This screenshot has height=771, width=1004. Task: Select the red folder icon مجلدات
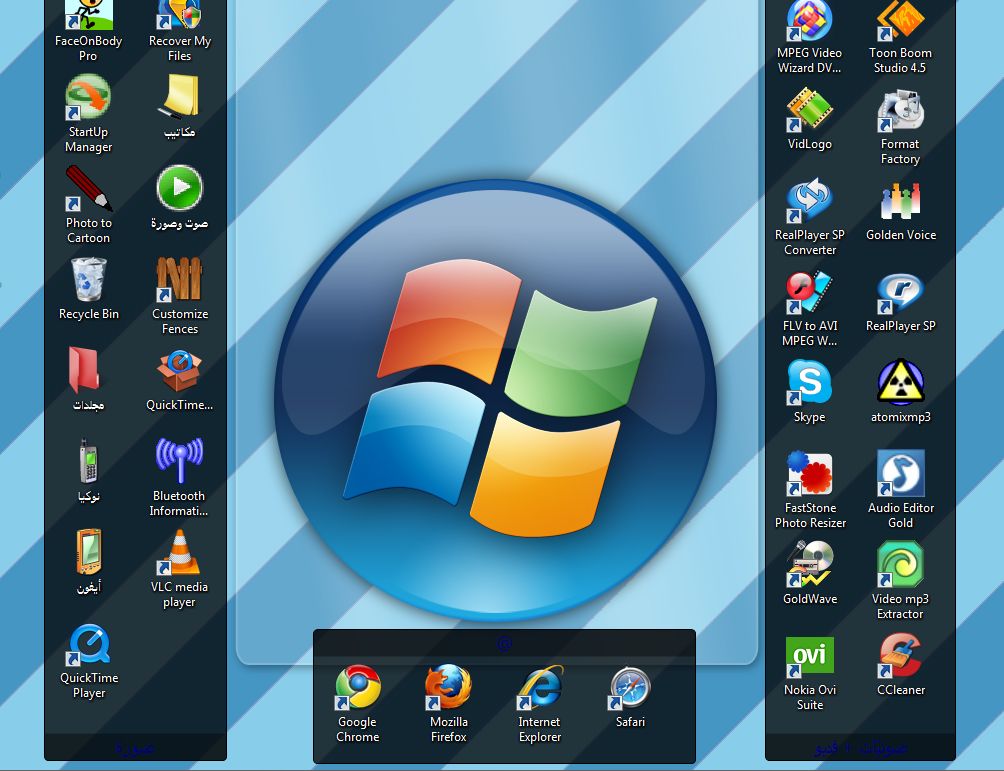(x=85, y=370)
